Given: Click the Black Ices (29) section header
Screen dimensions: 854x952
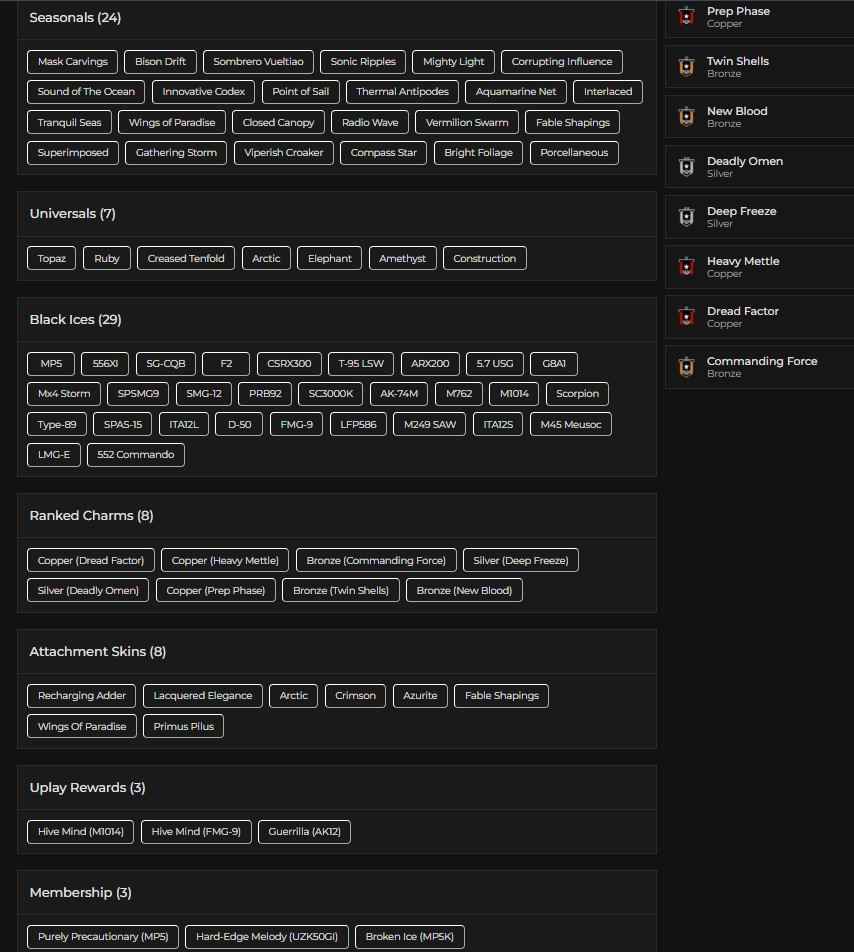Looking at the screenshot, I should pos(75,320).
